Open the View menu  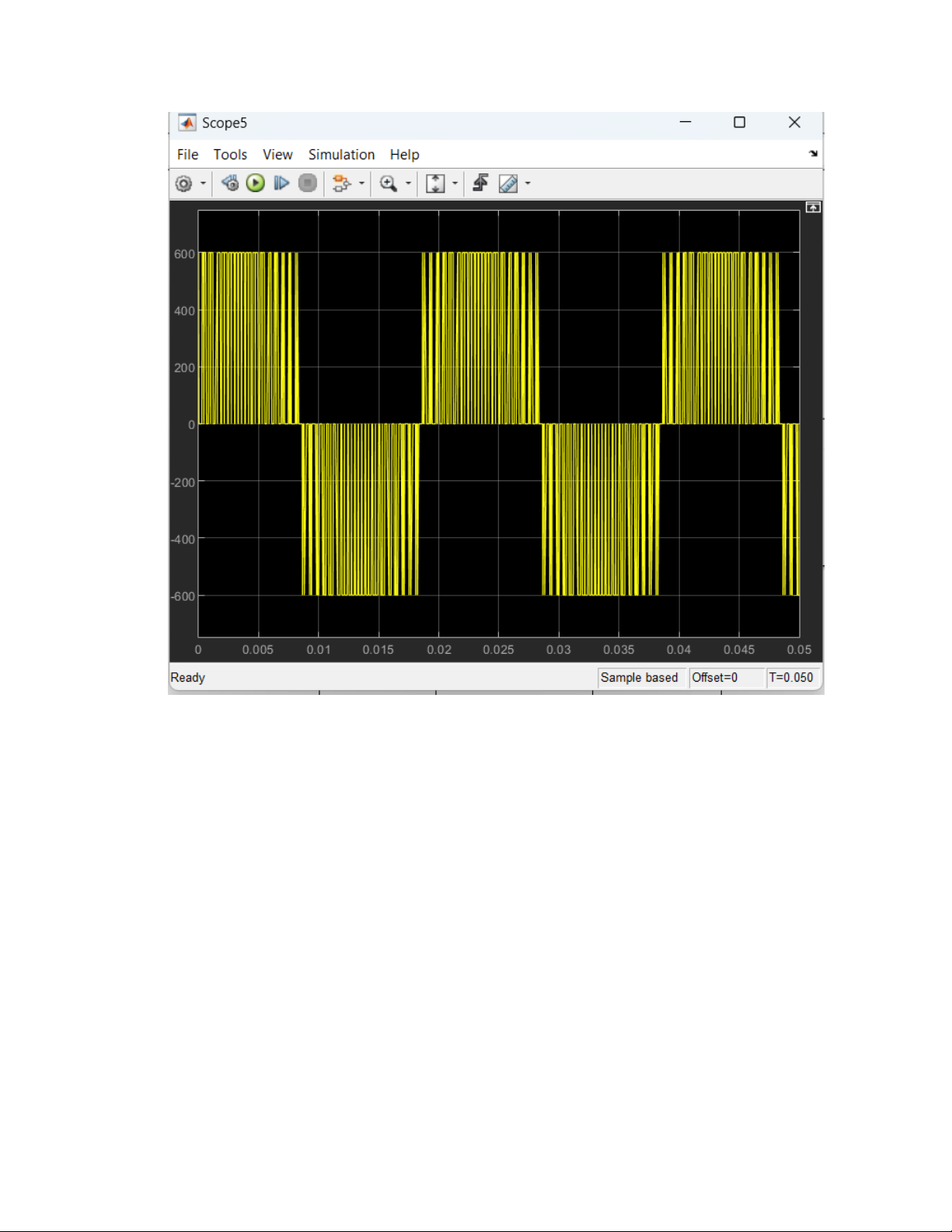click(x=277, y=155)
